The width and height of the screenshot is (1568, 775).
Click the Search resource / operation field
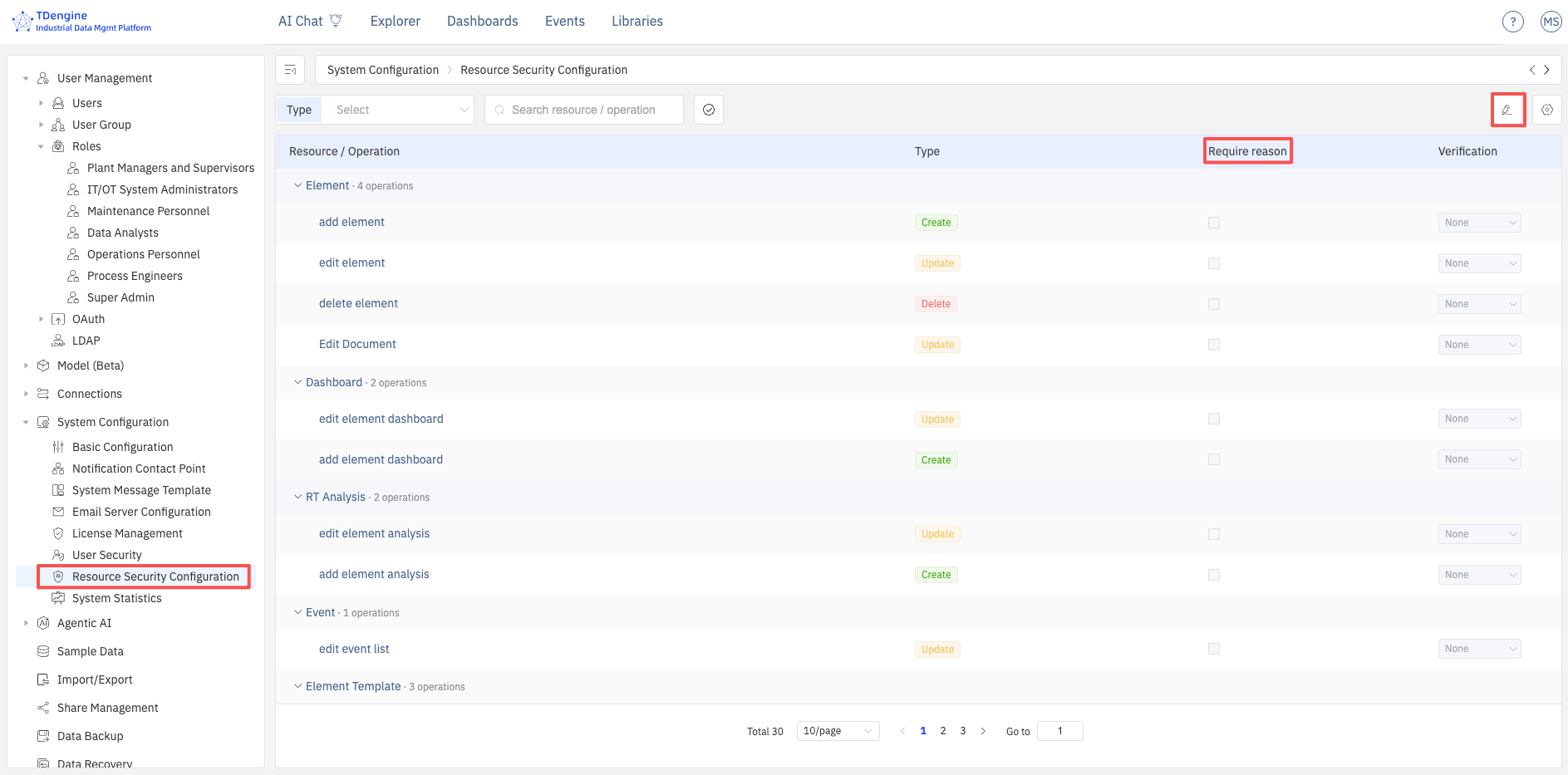pos(584,110)
